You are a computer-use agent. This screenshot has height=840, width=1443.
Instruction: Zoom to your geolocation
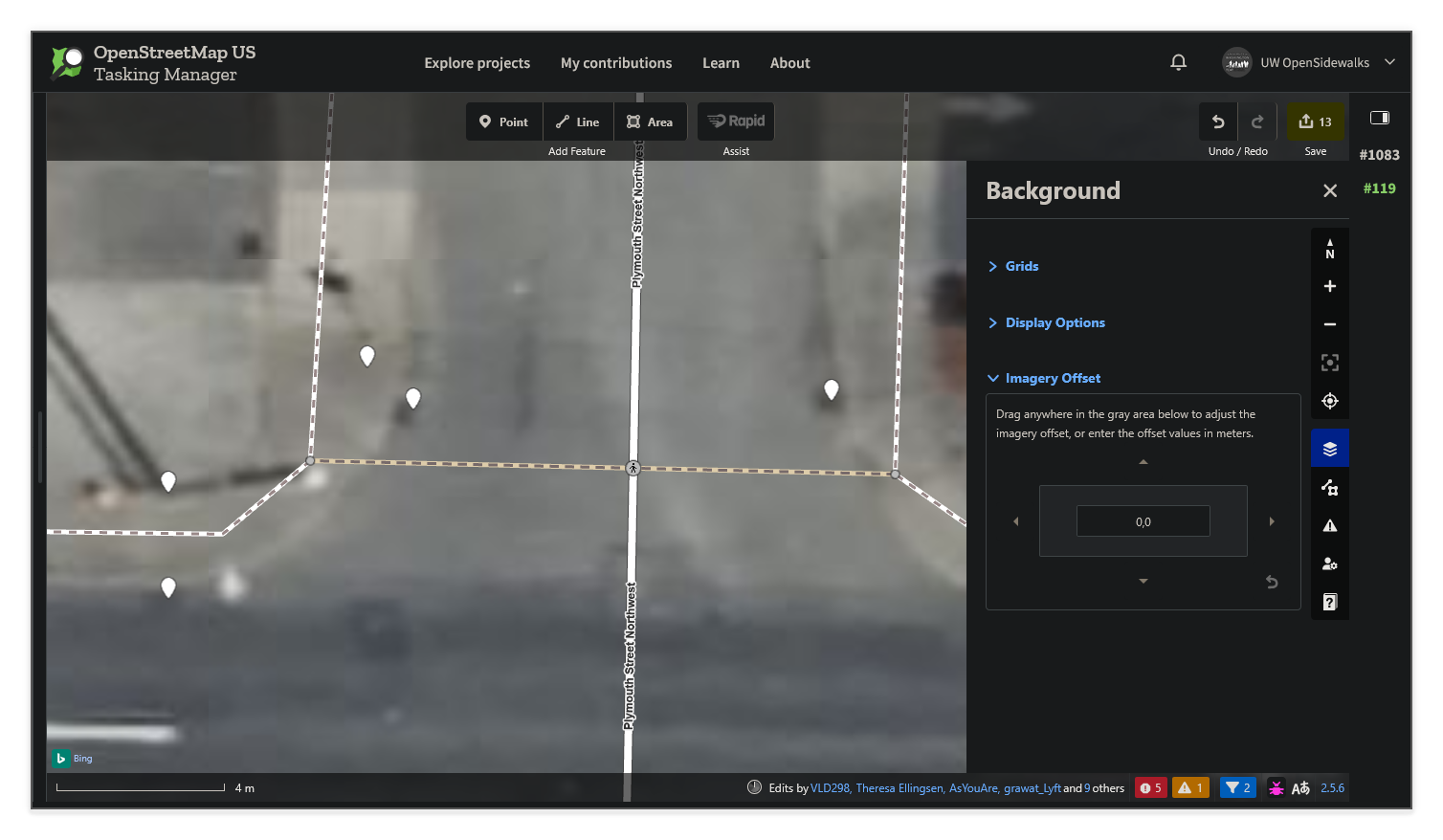[x=1329, y=401]
